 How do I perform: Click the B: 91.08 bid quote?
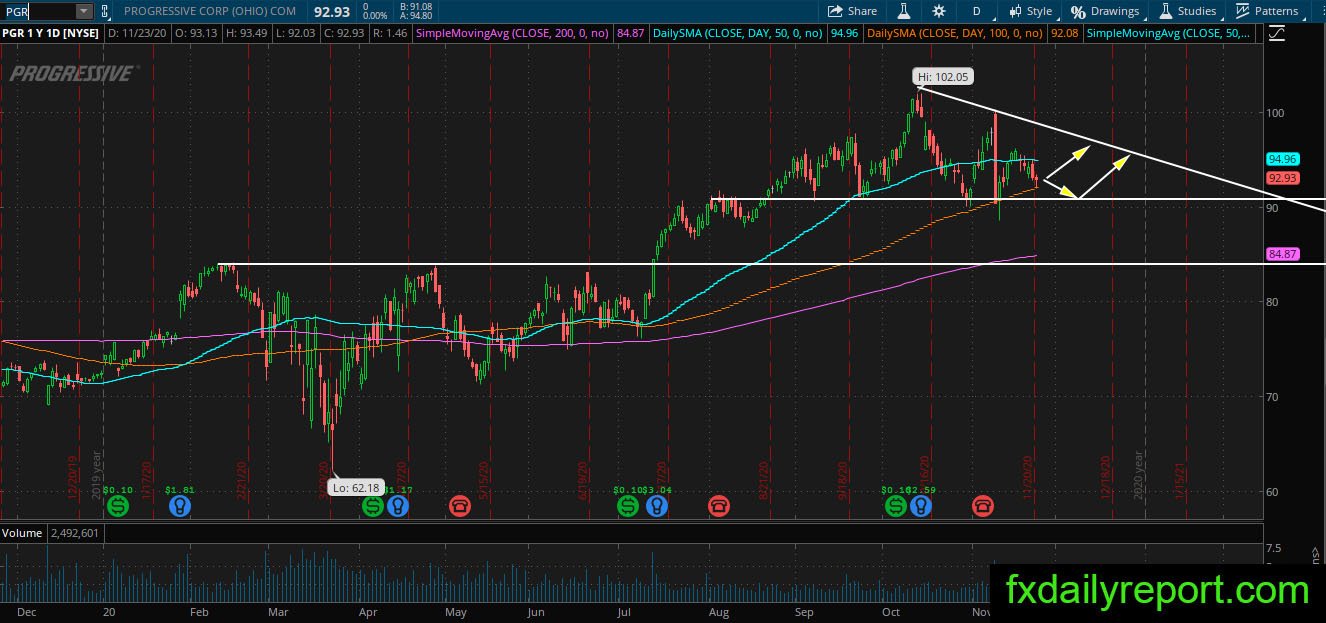(414, 7)
